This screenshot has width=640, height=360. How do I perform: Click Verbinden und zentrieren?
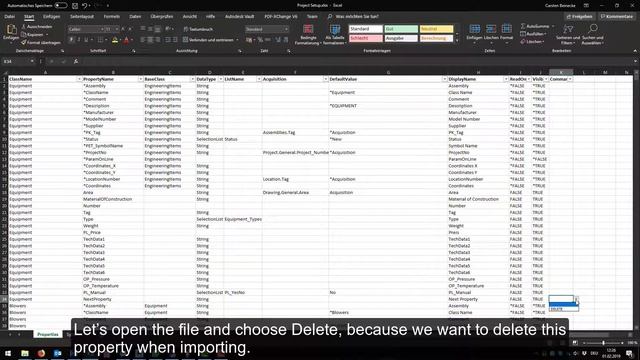coord(211,40)
